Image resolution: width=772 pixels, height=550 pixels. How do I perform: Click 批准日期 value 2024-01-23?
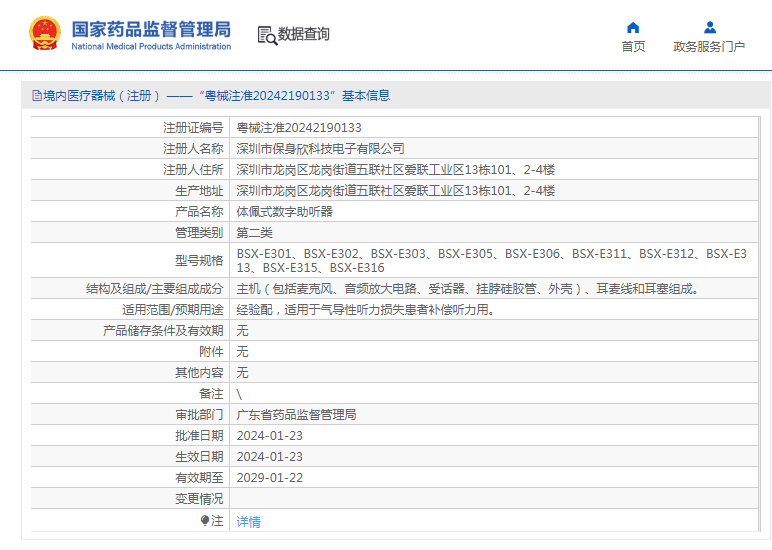point(270,436)
